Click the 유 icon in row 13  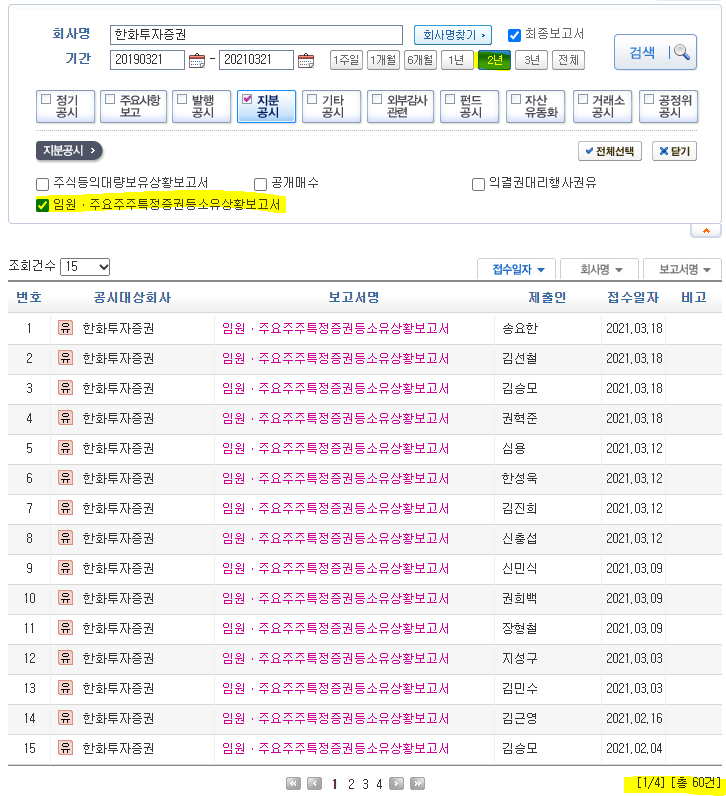click(65, 688)
